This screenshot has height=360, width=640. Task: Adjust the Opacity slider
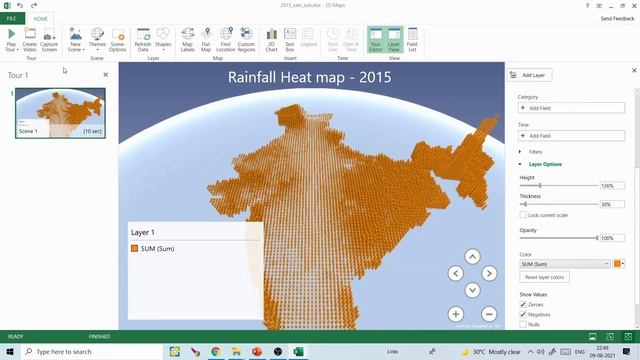pos(597,238)
